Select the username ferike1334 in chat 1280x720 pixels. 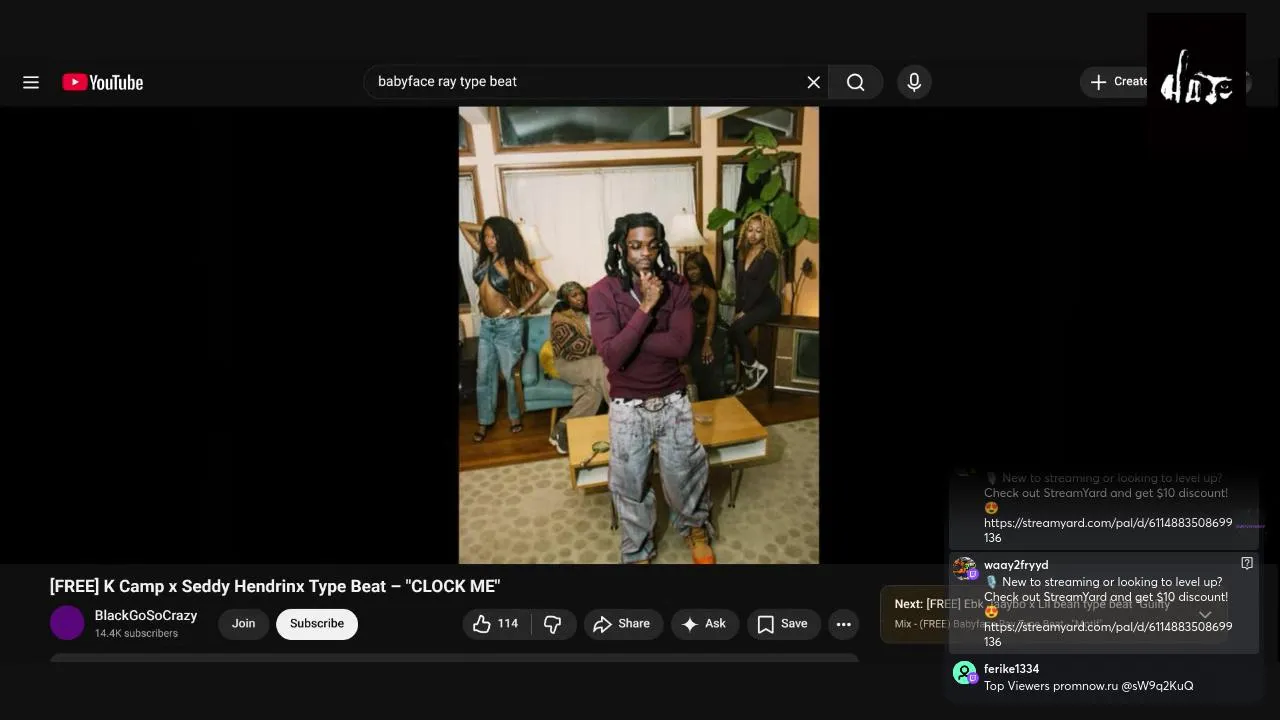(1011, 669)
